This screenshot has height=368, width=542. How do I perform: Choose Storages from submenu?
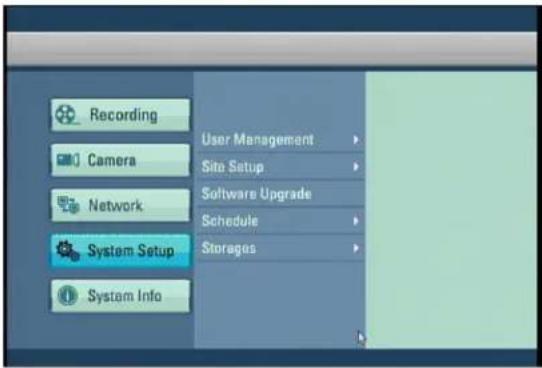coord(281,248)
